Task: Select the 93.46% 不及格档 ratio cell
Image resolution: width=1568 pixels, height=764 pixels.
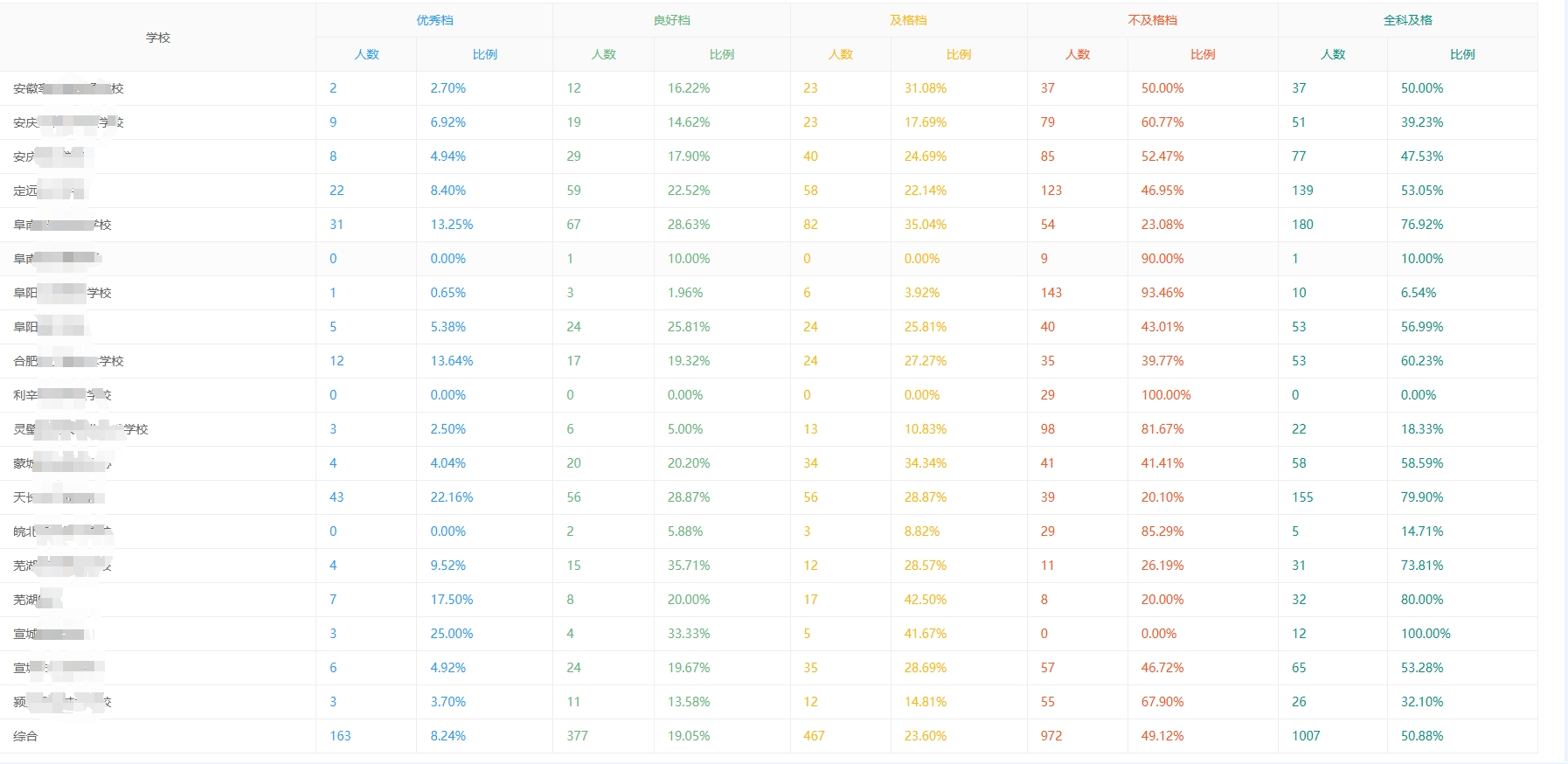Action: tap(1162, 293)
